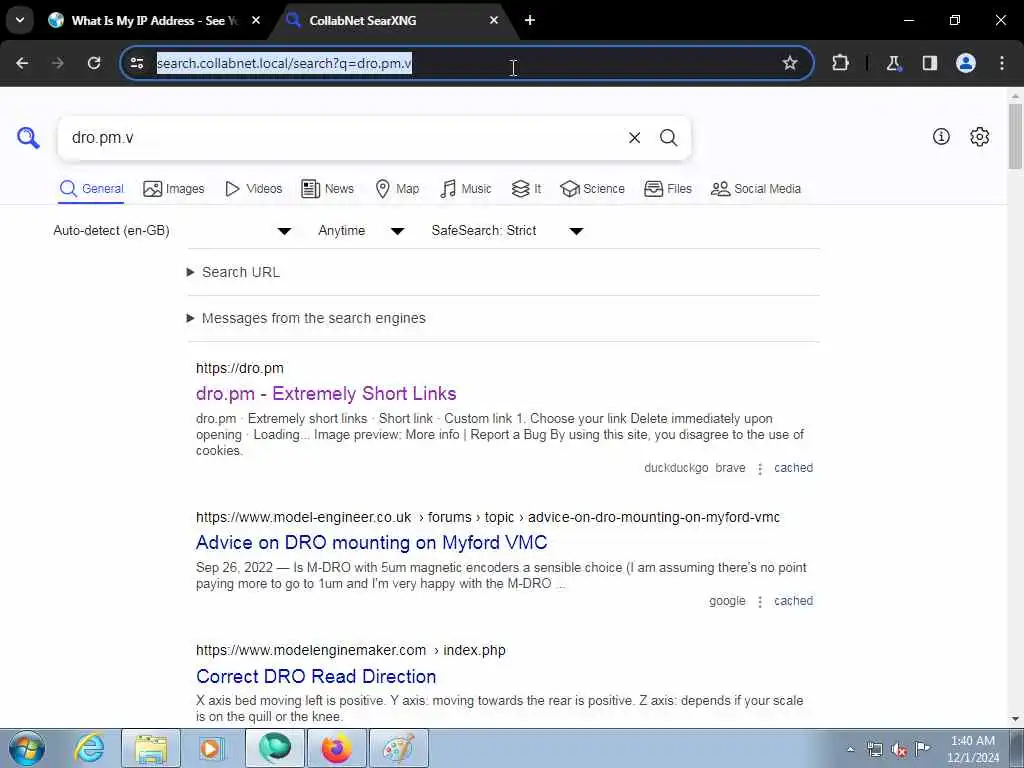Go back with the browser back arrow
The image size is (1024, 768).
click(x=22, y=63)
